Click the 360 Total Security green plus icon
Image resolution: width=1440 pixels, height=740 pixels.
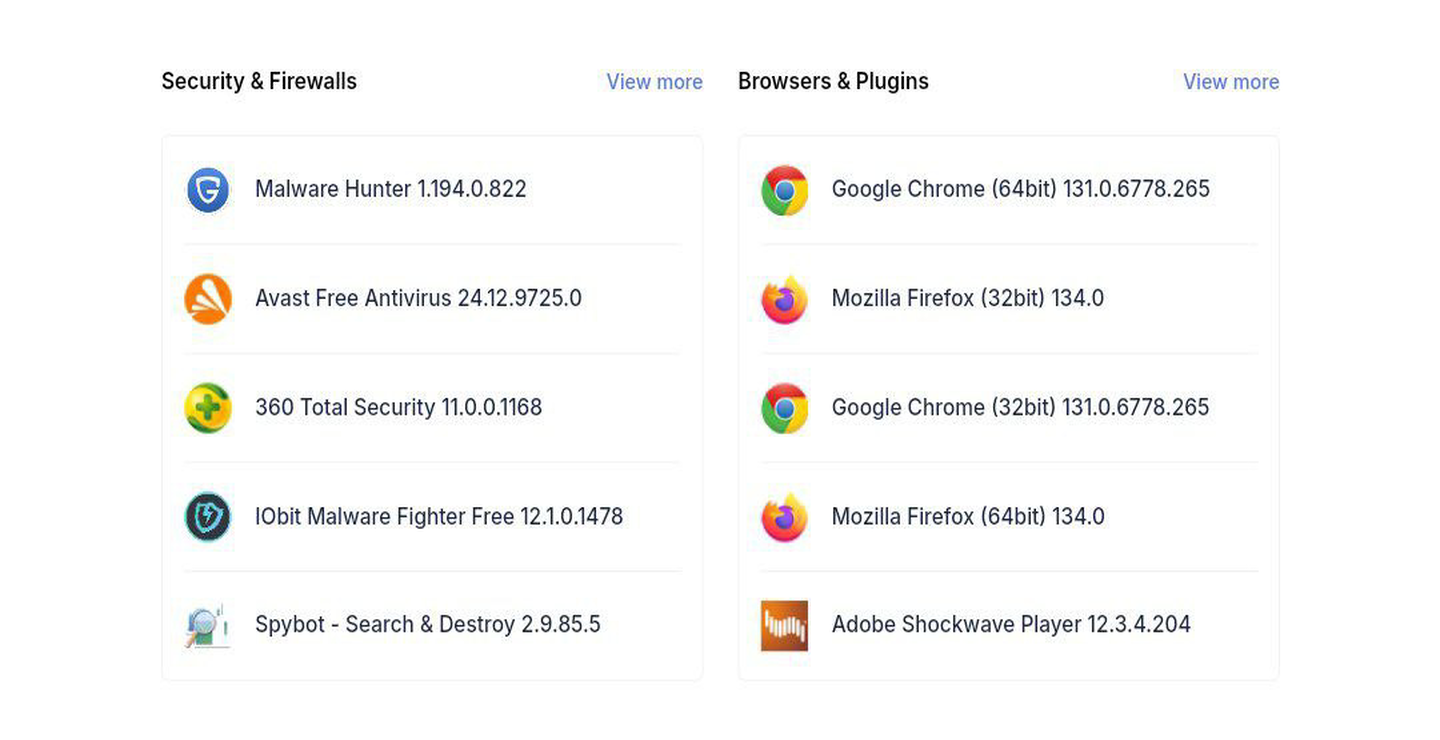tap(208, 407)
